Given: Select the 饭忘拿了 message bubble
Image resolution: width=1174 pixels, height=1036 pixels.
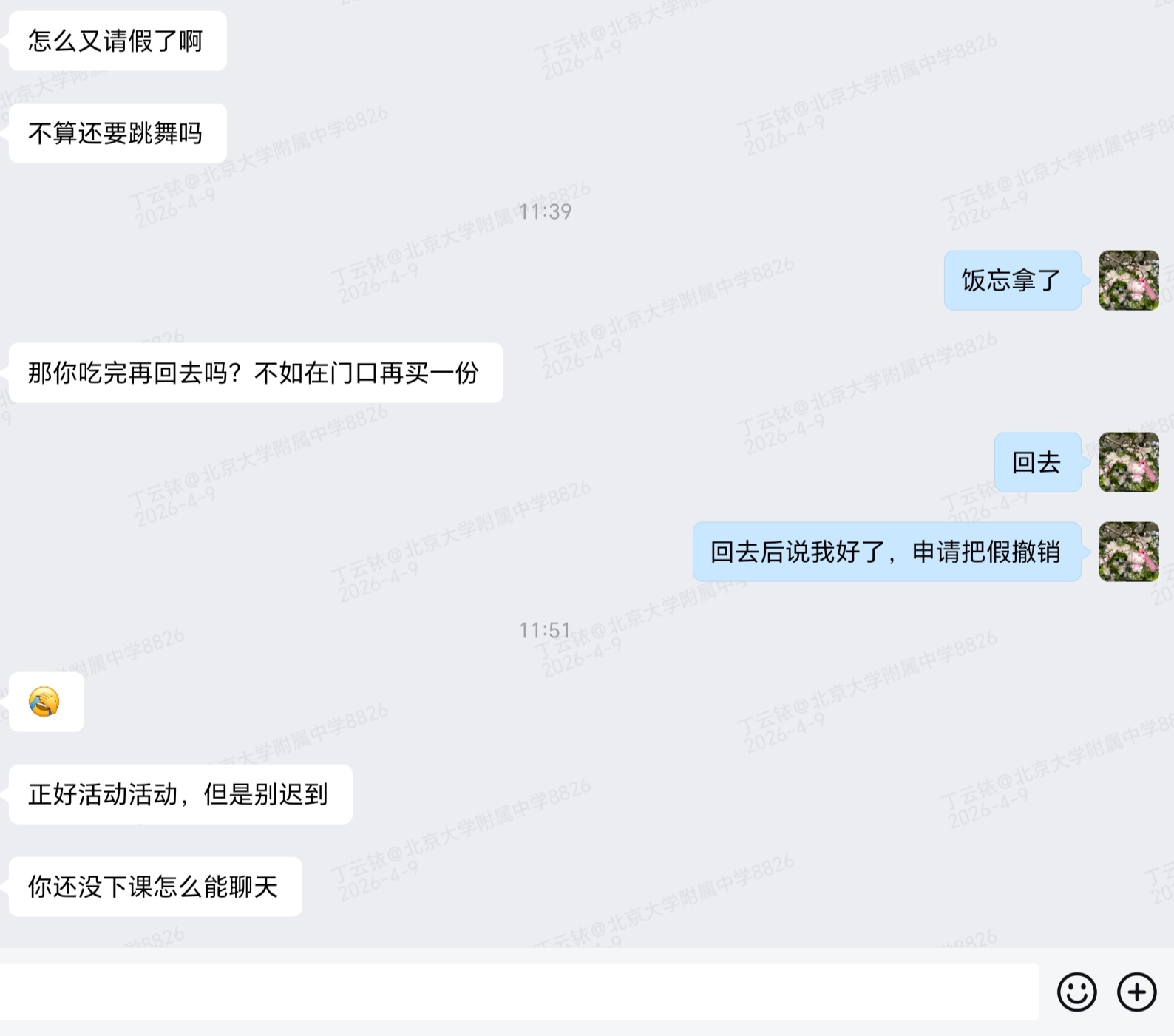Looking at the screenshot, I should click(1012, 280).
